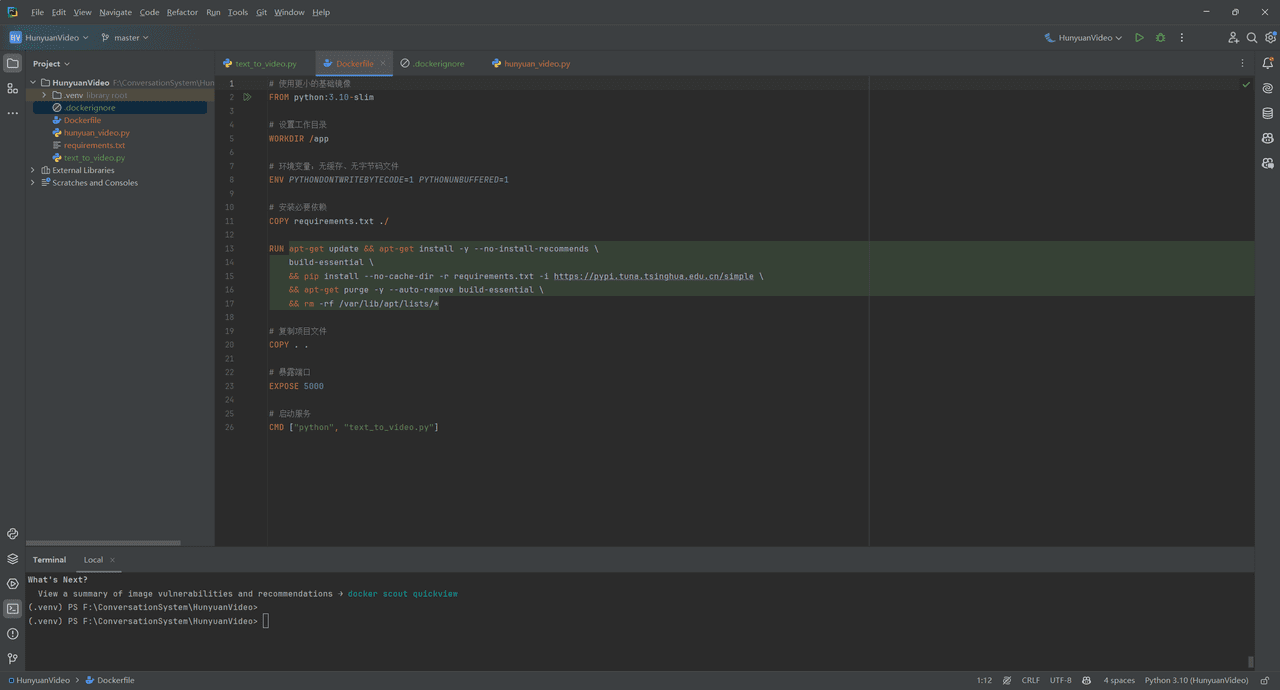Viewport: 1280px width, 690px height.
Task: Expand the .venv library root folder
Action: [44, 95]
